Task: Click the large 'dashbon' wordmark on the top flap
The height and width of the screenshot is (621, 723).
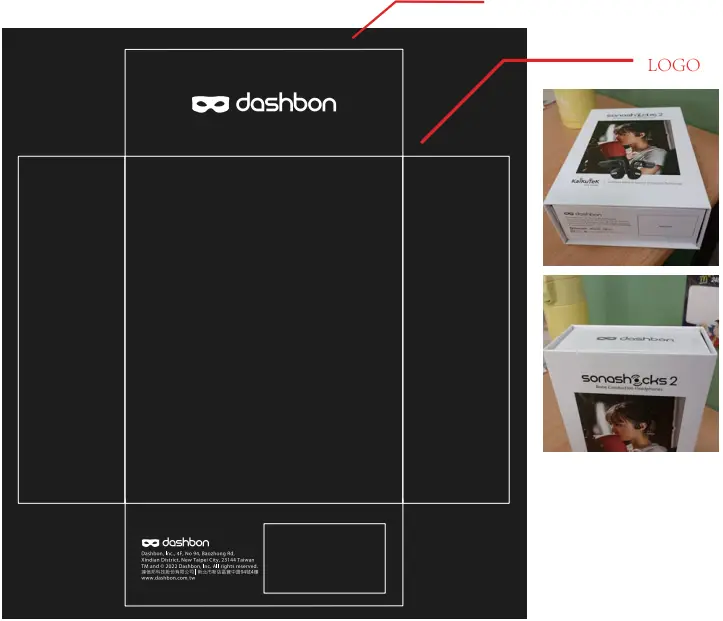Action: [x=286, y=102]
